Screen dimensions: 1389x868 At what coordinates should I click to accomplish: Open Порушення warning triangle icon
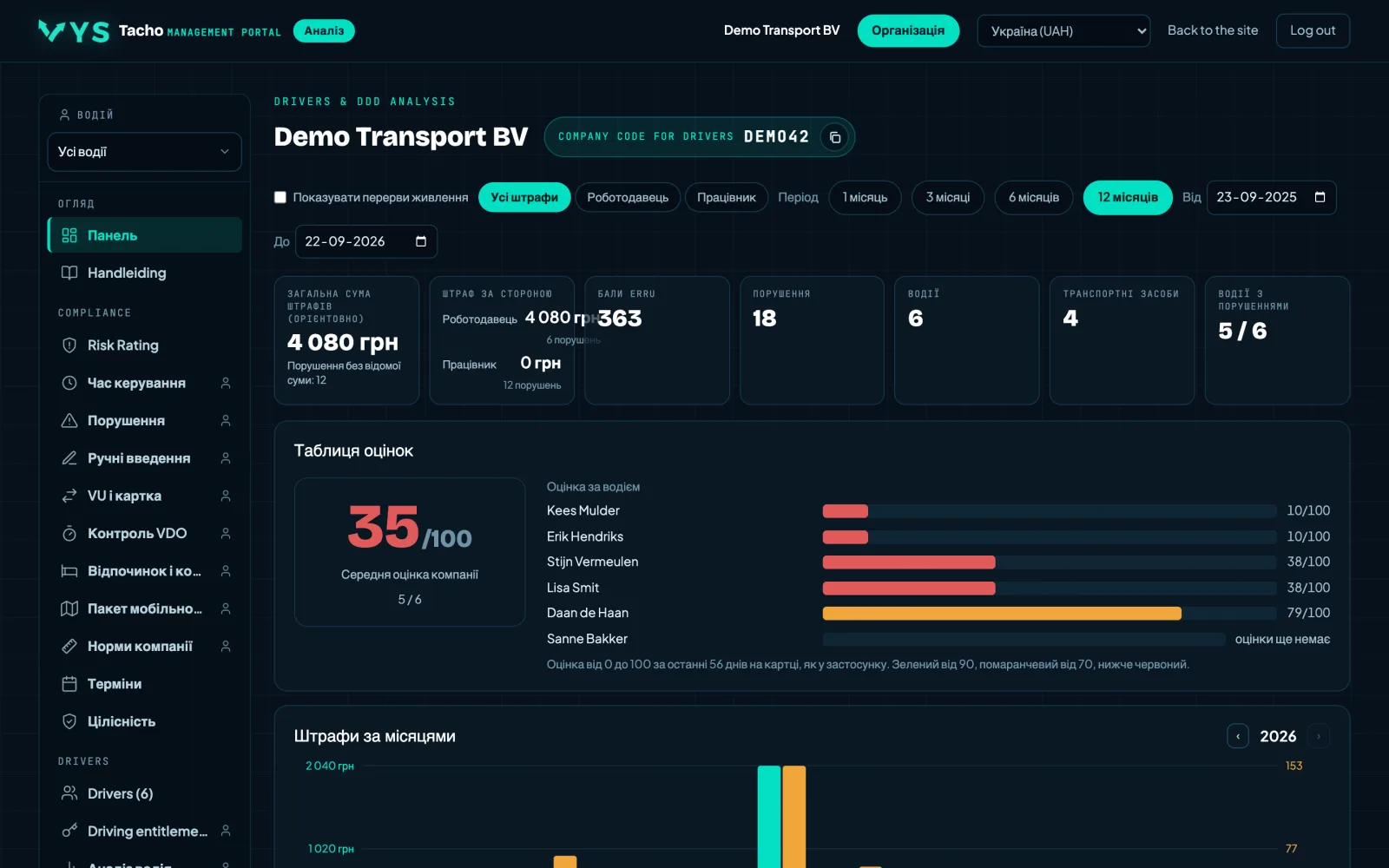coord(69,421)
